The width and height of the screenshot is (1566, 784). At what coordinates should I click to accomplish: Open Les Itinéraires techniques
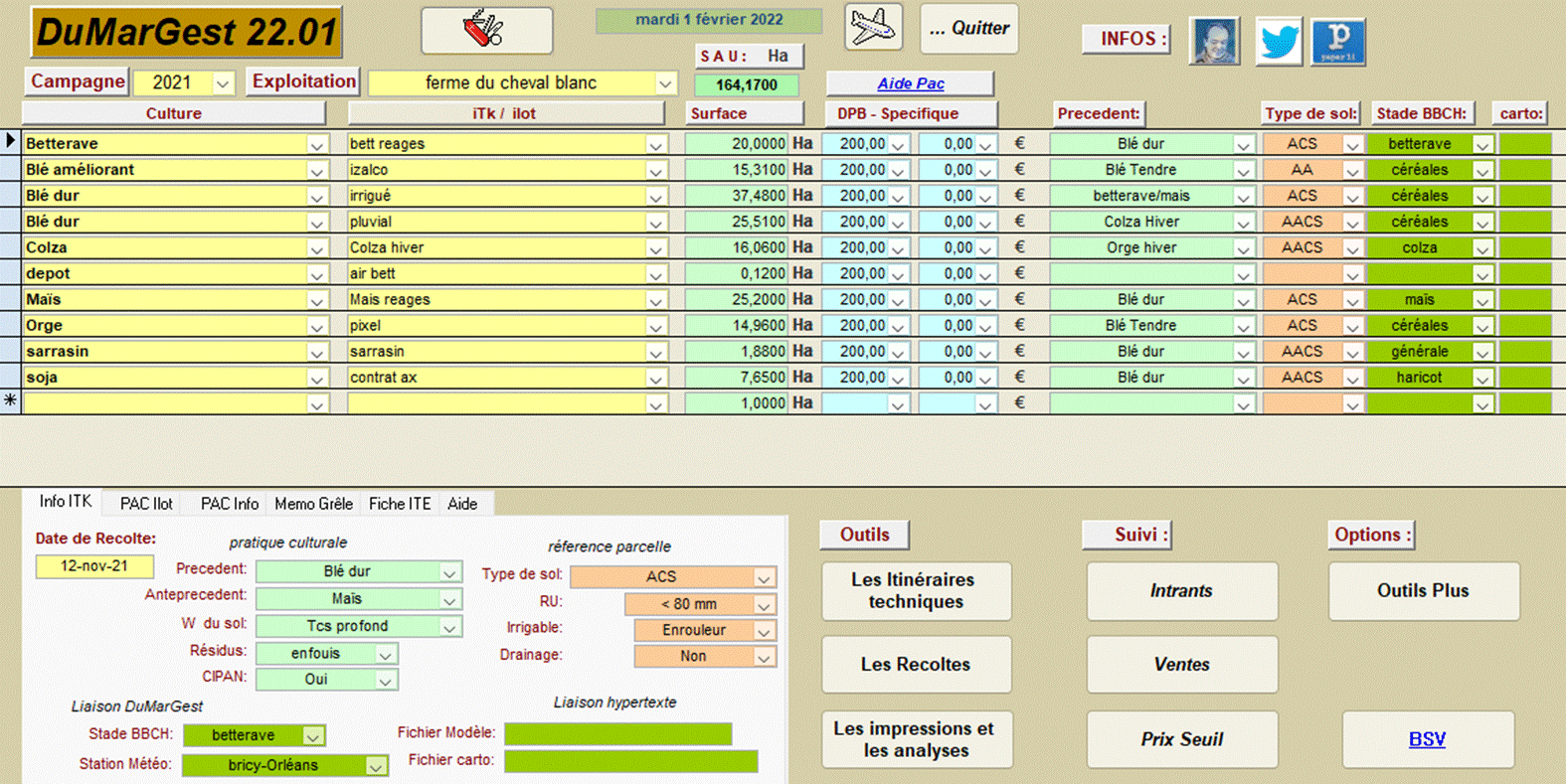(x=916, y=590)
